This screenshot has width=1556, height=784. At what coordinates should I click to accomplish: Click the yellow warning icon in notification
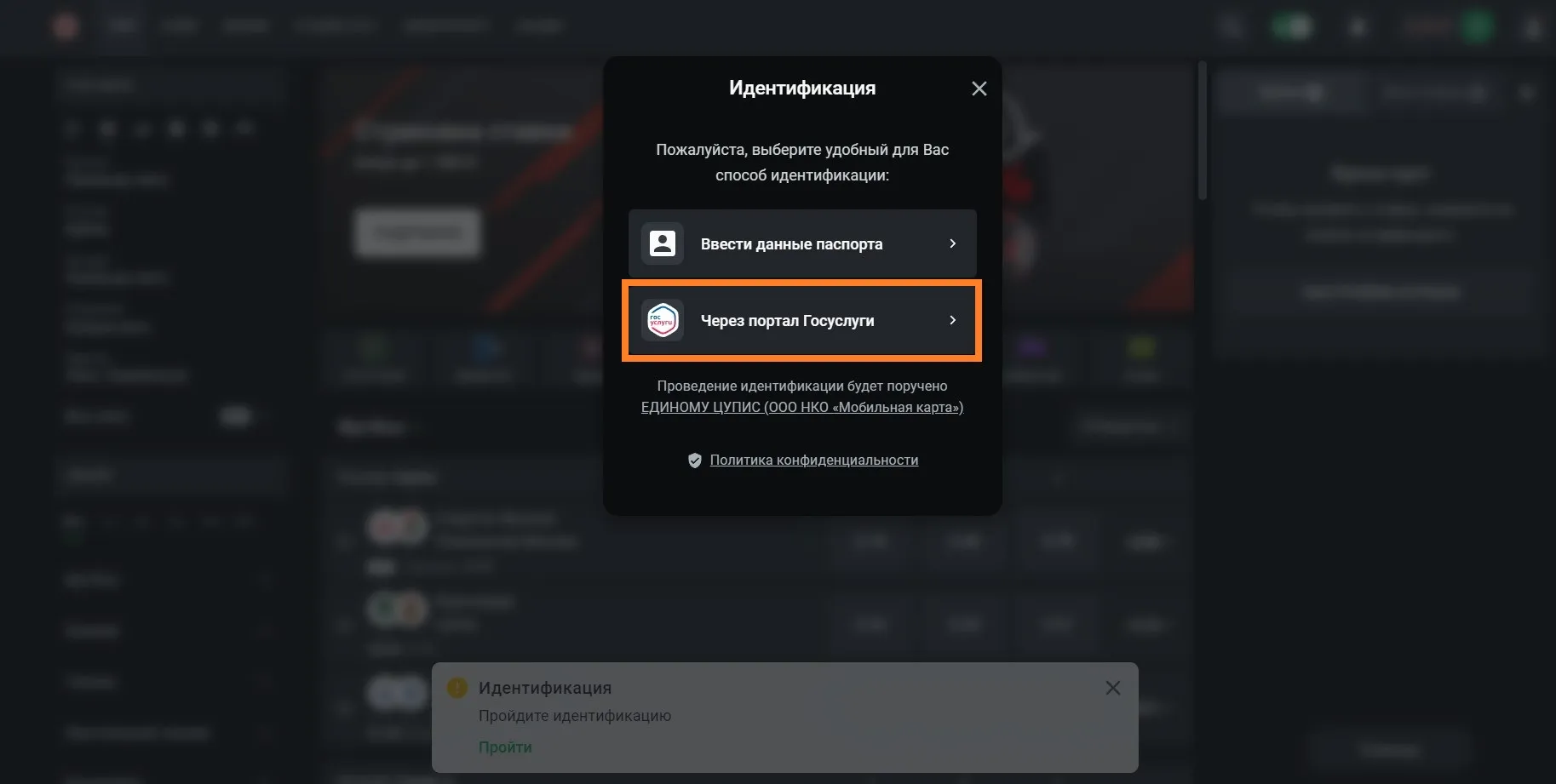457,688
